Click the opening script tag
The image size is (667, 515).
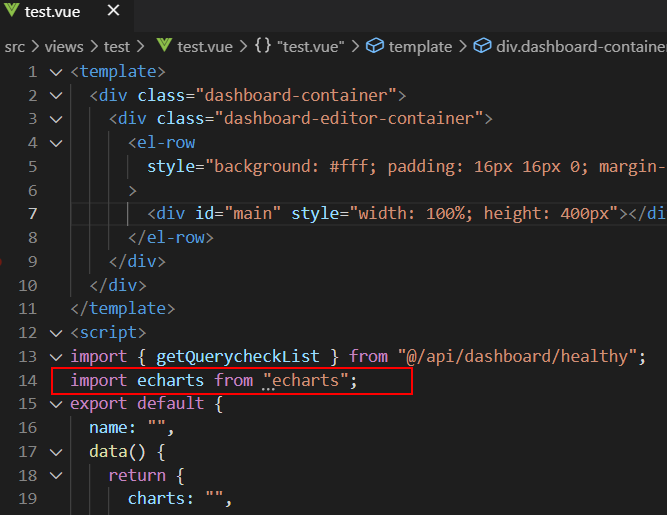click(108, 332)
